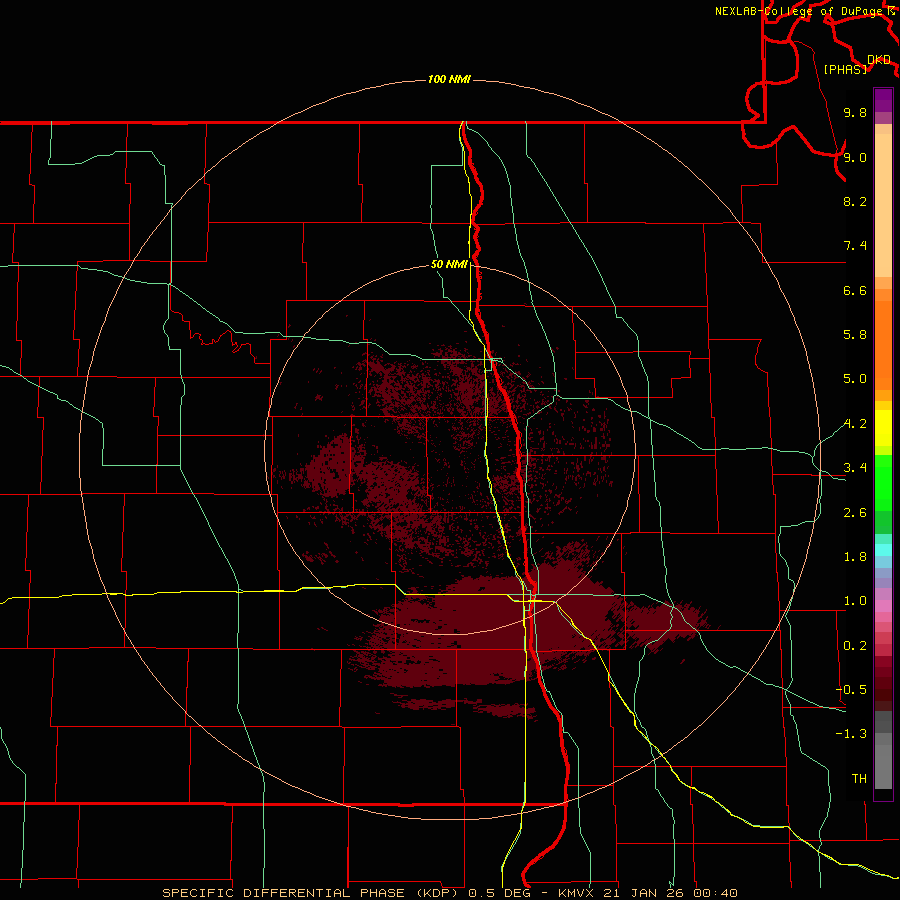
Task: Click the 3.4 scale value
Action: coord(855,468)
